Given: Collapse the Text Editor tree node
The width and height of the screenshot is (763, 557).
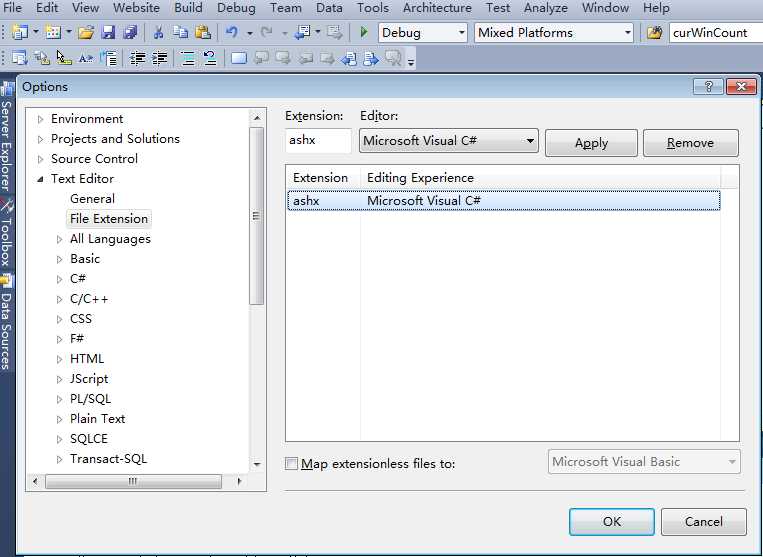Looking at the screenshot, I should [41, 179].
